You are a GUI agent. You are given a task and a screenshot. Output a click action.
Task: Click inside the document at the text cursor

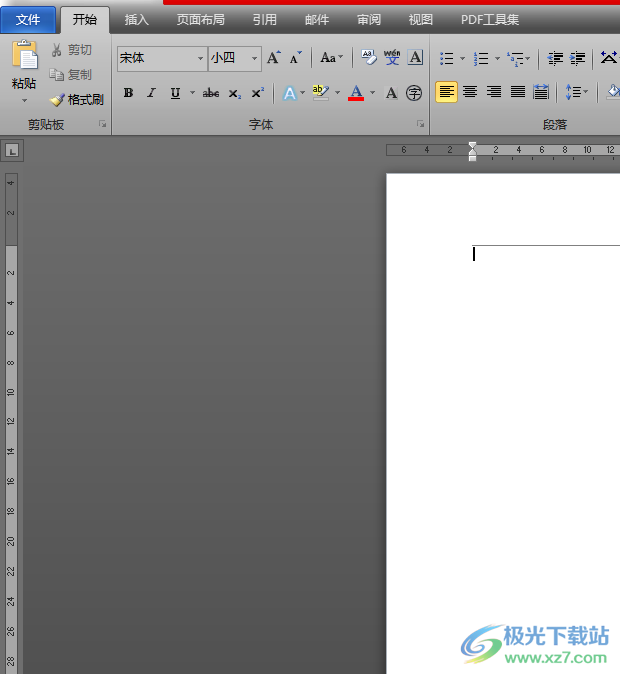(x=474, y=254)
